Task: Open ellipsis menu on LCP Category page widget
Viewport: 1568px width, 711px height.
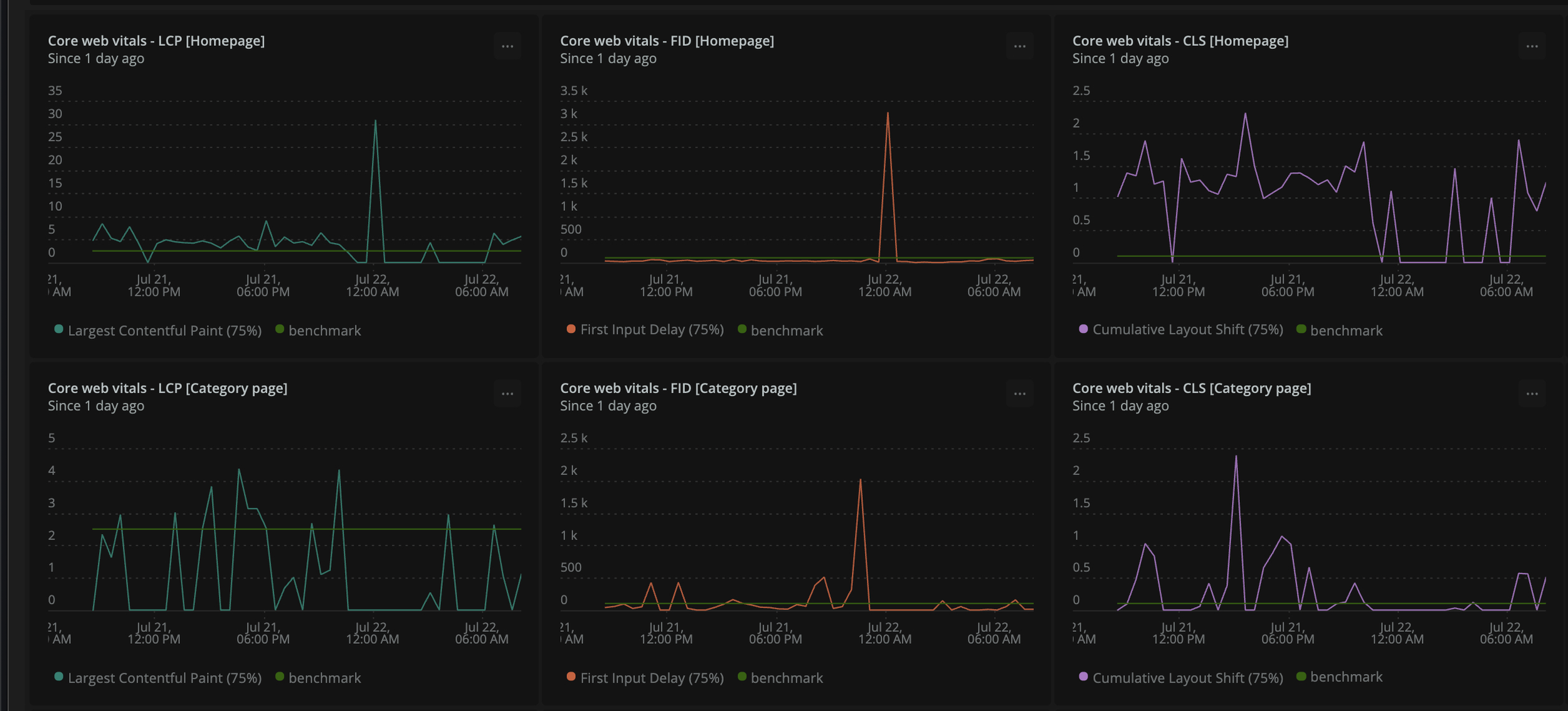Action: tap(507, 394)
